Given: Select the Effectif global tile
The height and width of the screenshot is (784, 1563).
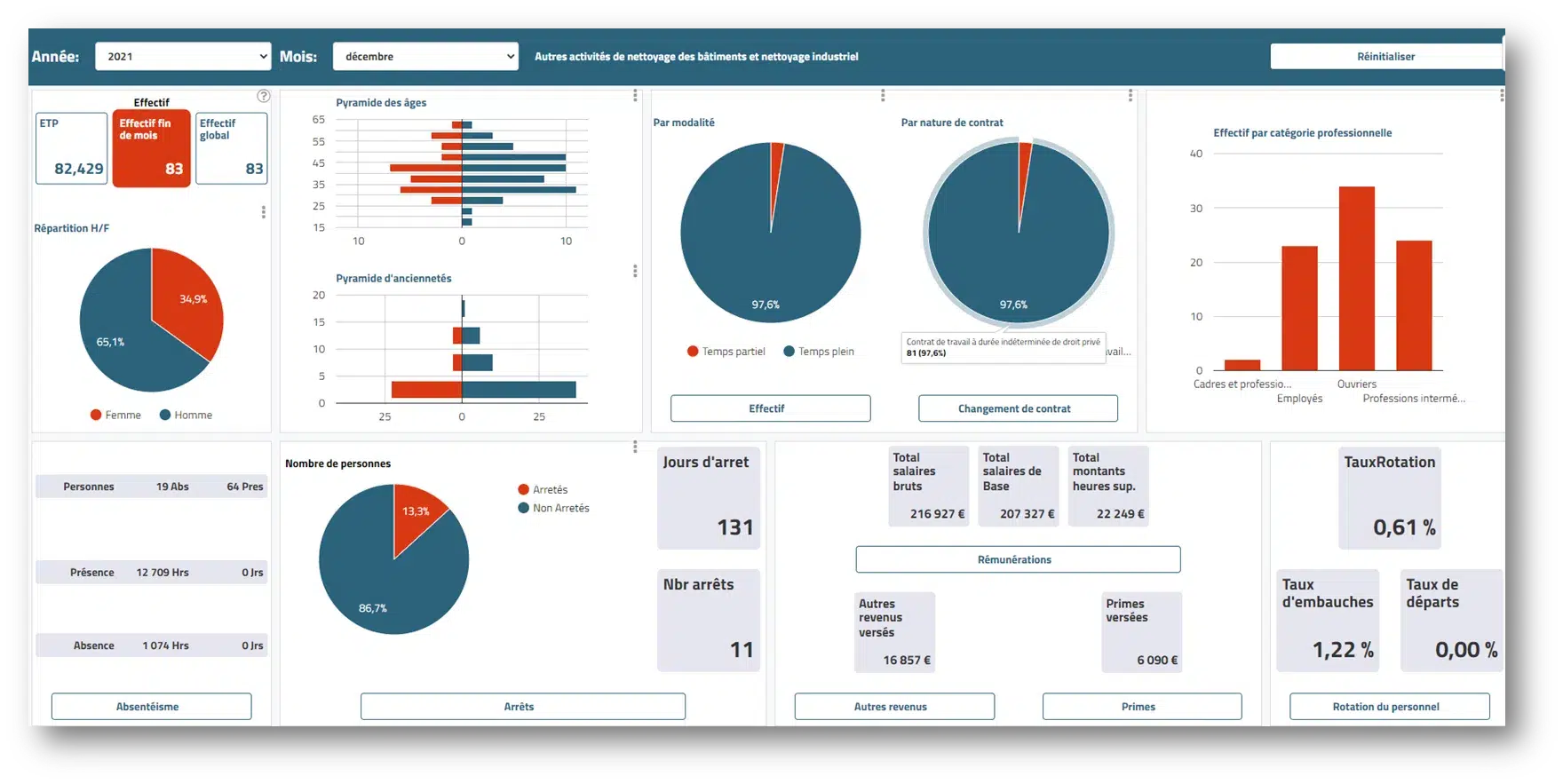Looking at the screenshot, I should tap(231, 148).
